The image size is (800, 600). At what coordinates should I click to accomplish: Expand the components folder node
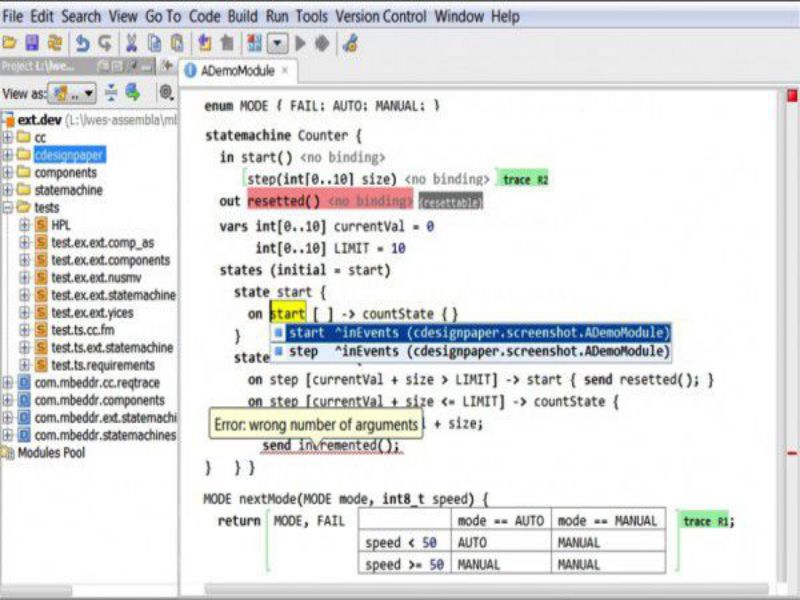click(x=8, y=172)
